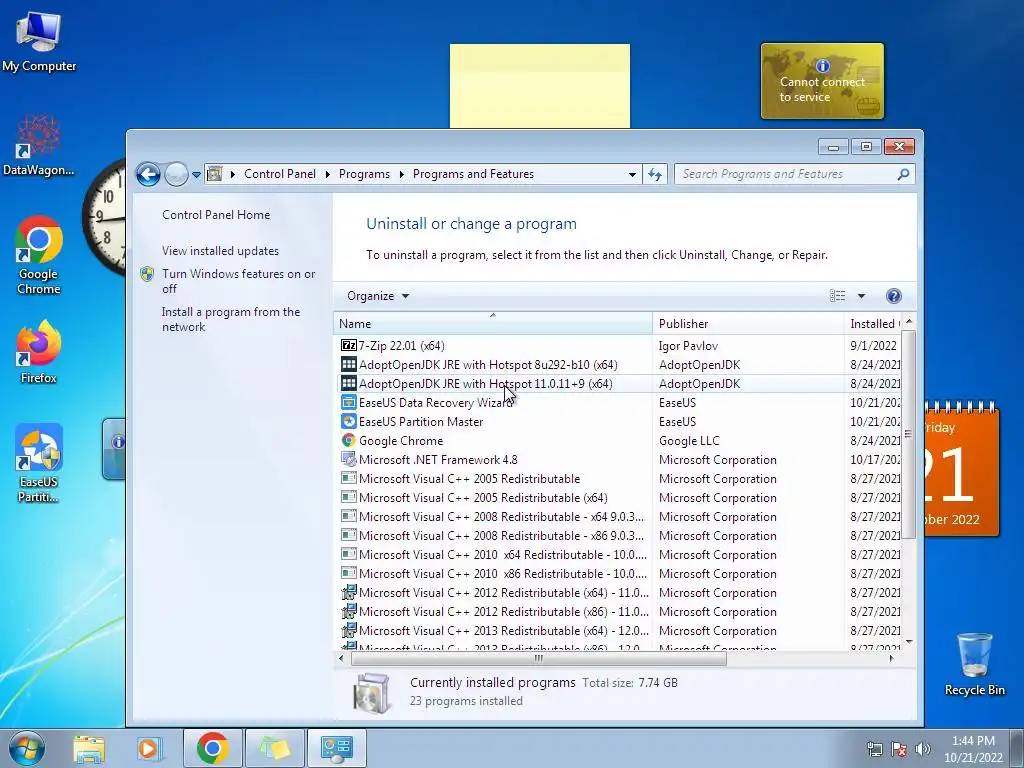
Task: Click the search magnifier icon
Action: pos(903,174)
